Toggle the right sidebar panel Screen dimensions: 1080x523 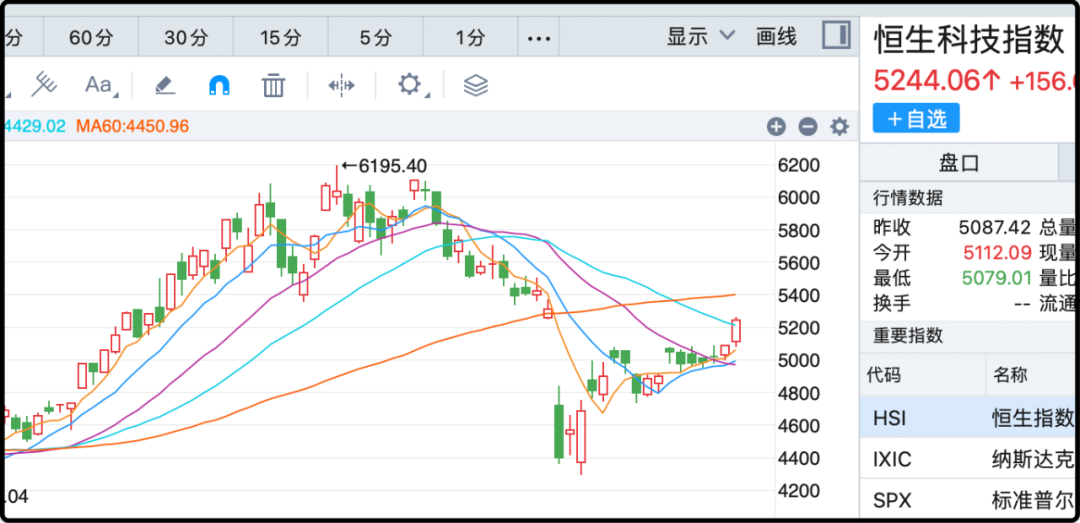[x=835, y=37]
